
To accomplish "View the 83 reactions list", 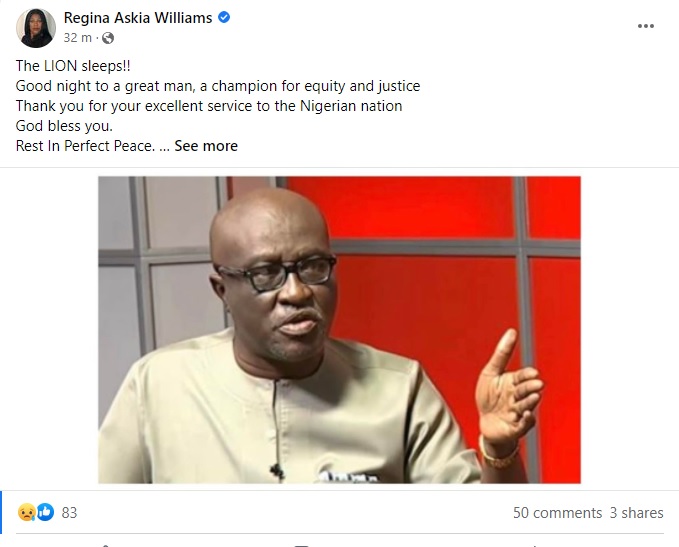I will [69, 513].
